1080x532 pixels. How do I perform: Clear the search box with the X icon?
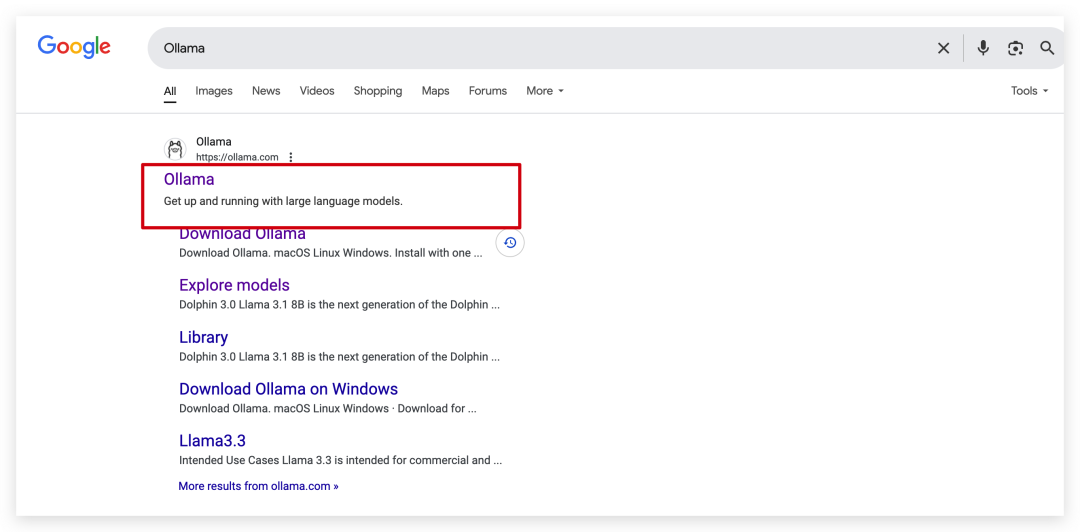943,48
